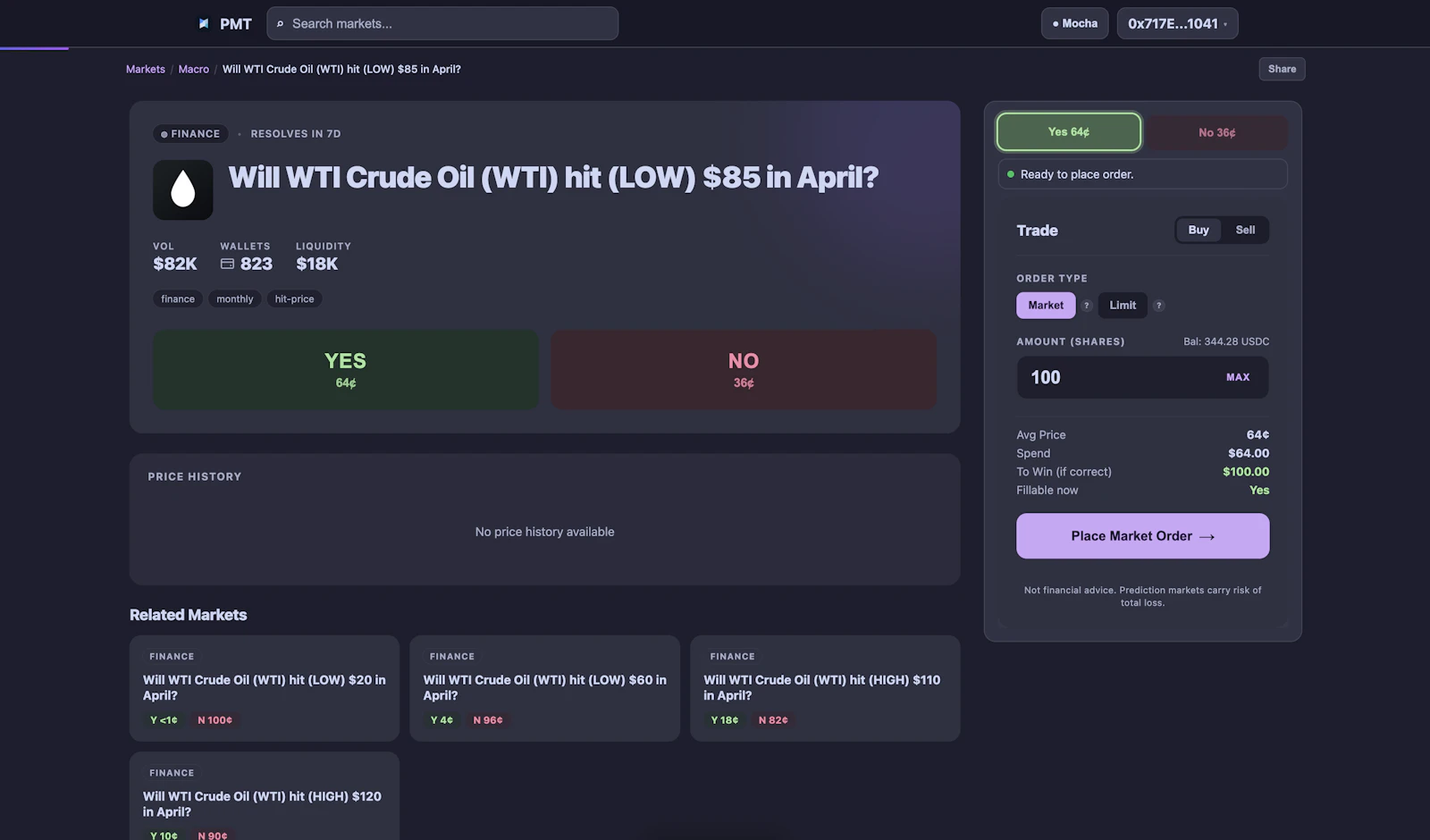This screenshot has width=1430, height=840.
Task: Focus the Search markets field
Action: 442,23
